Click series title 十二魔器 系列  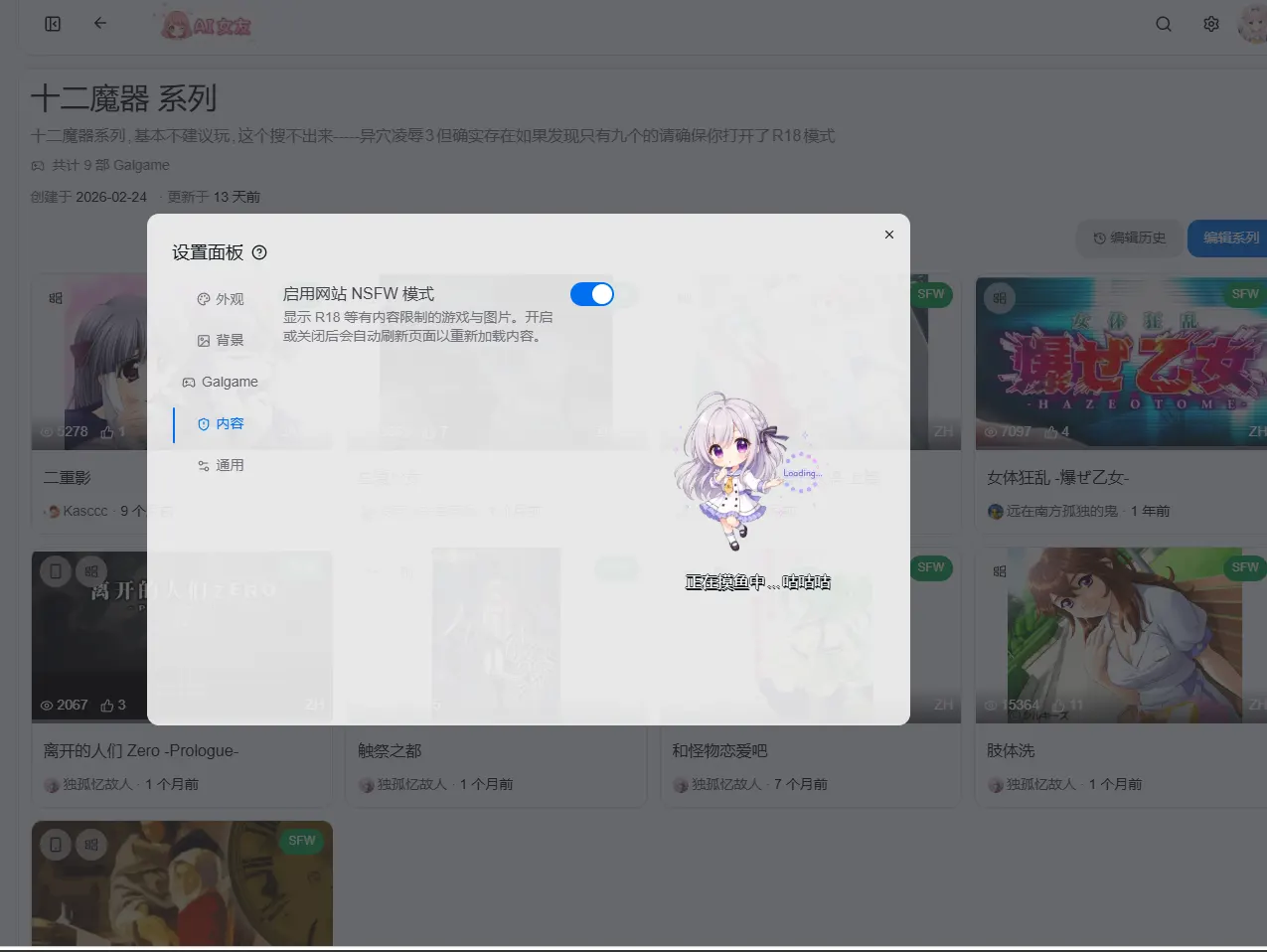[124, 98]
